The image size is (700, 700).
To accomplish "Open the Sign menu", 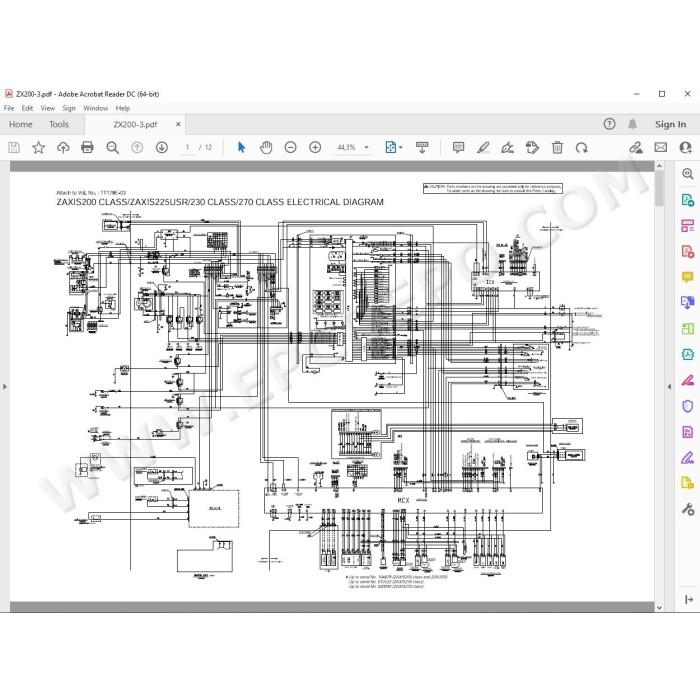I will 69,108.
